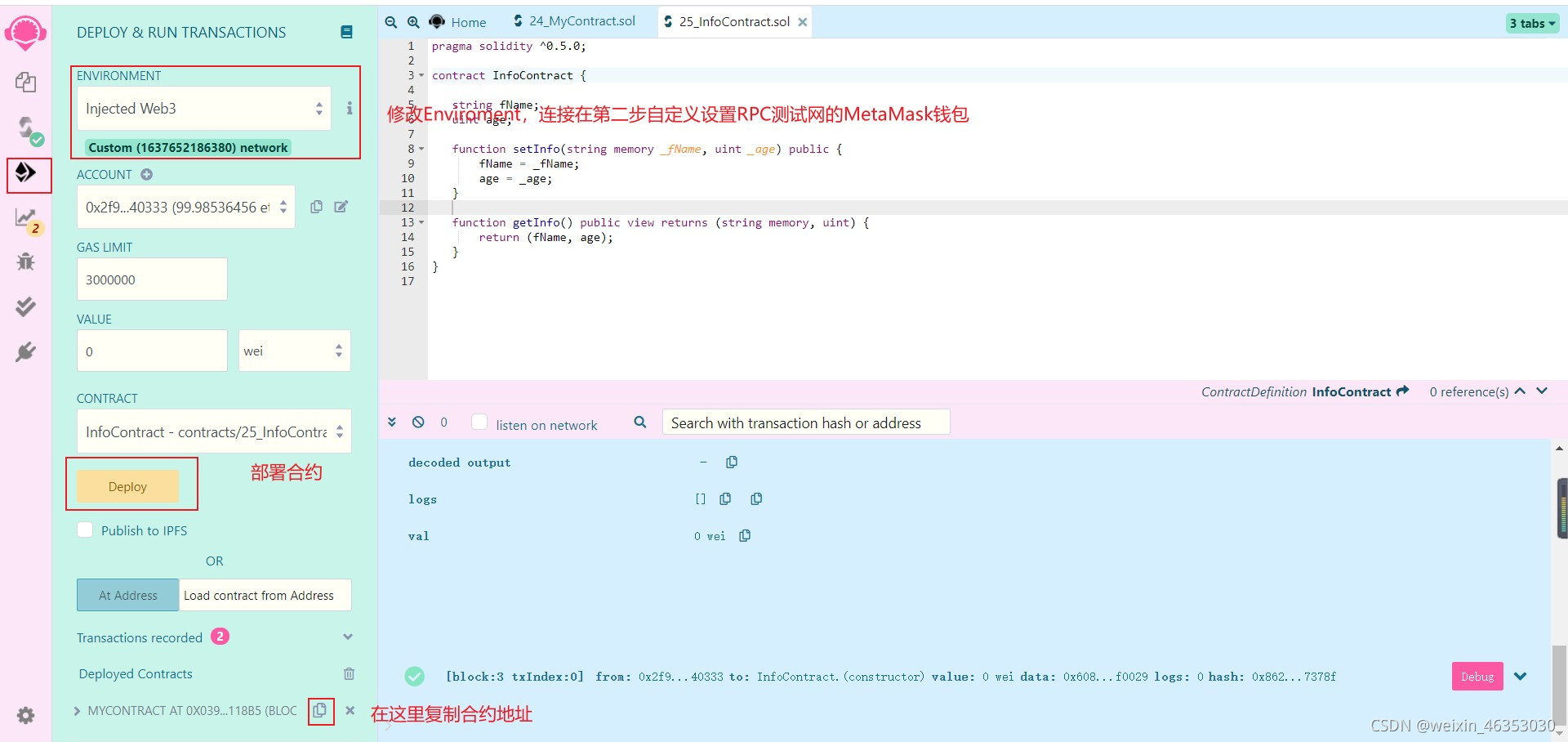Screen dimensions: 1568x742
Task: Copy decoded output value
Action: 732,462
